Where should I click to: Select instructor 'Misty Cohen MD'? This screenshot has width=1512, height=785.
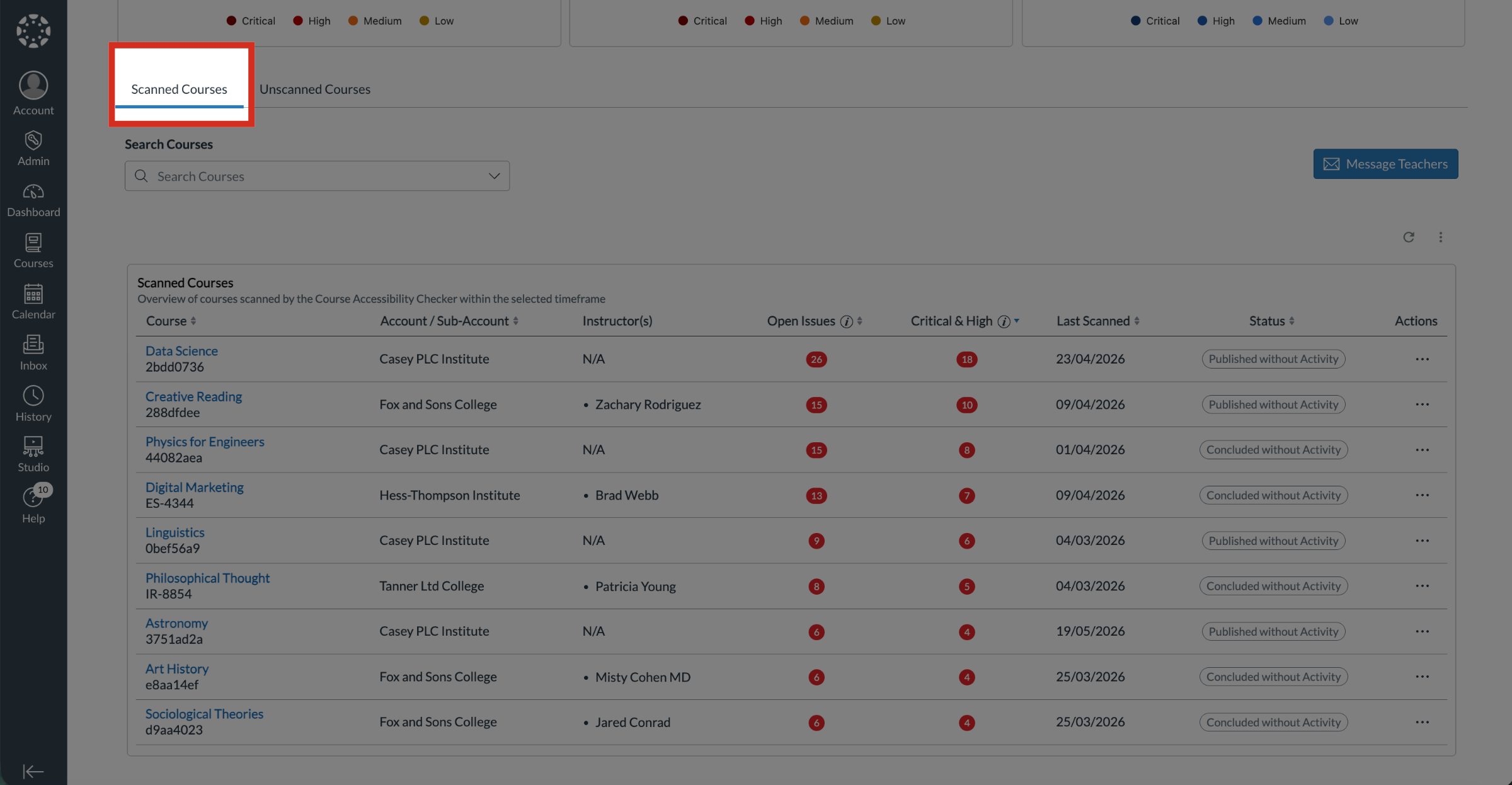click(x=643, y=677)
